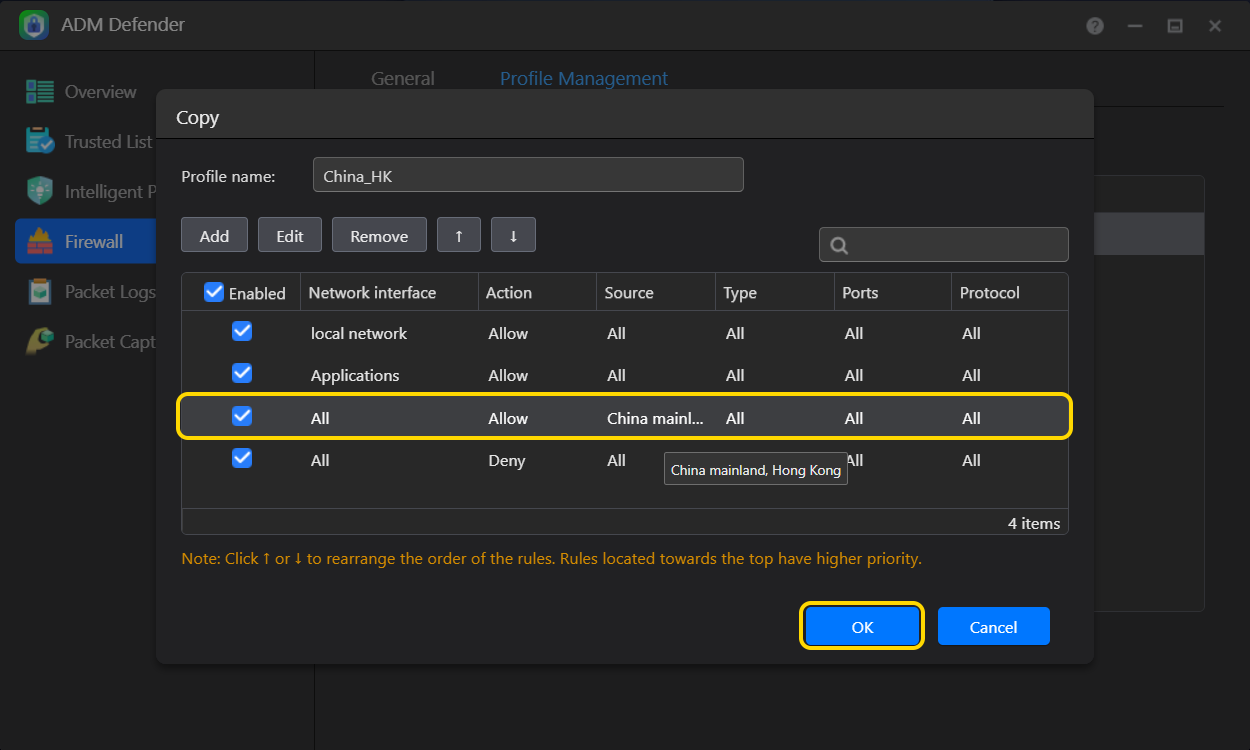Click the Packet Logs clipboard icon
Screen dimensions: 1250x750
[40, 291]
